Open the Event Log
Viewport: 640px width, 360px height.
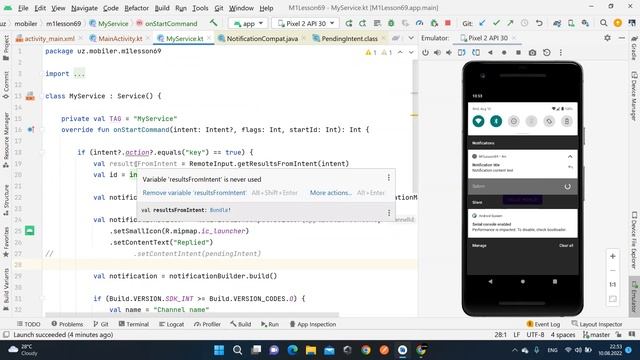[x=543, y=324]
